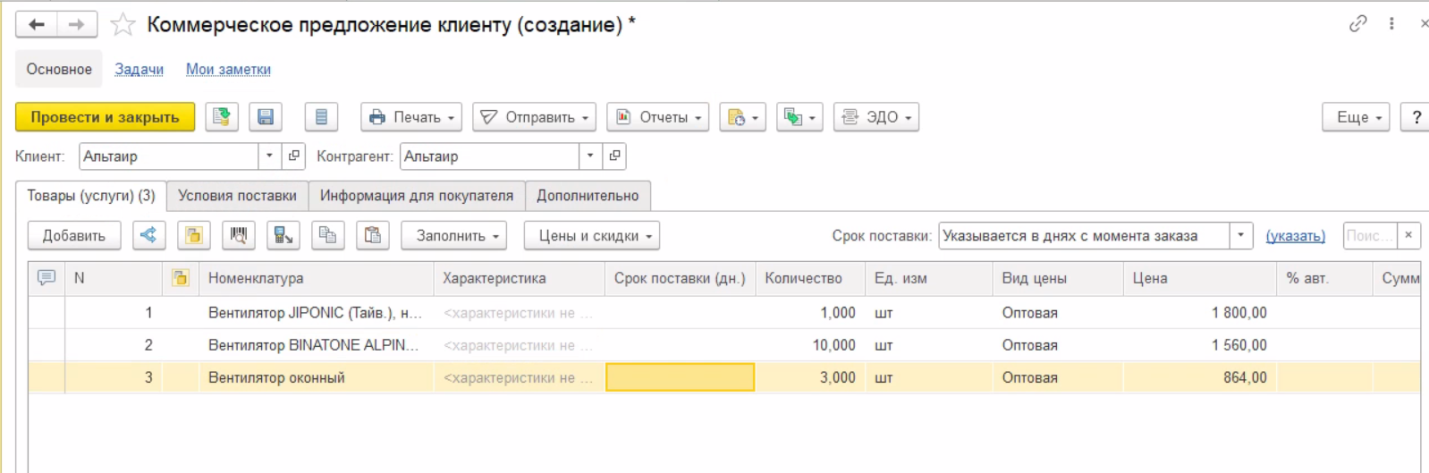Switch to the Условия поставки tab
The image size is (1429, 473).
(237, 195)
